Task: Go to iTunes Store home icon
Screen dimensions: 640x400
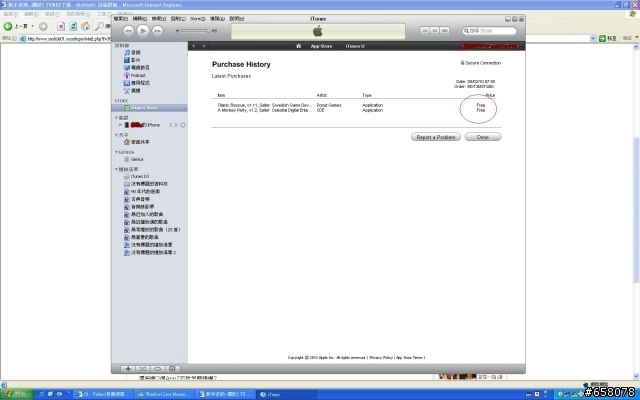Action: pyautogui.click(x=298, y=46)
